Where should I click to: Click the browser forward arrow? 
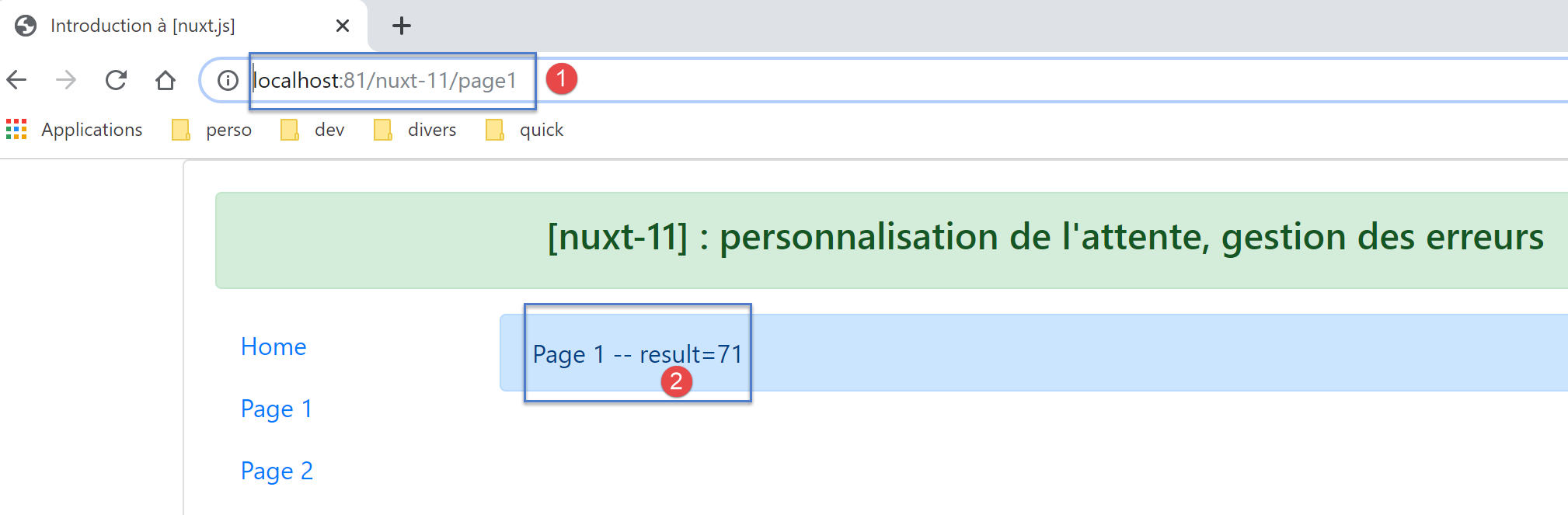(x=66, y=80)
